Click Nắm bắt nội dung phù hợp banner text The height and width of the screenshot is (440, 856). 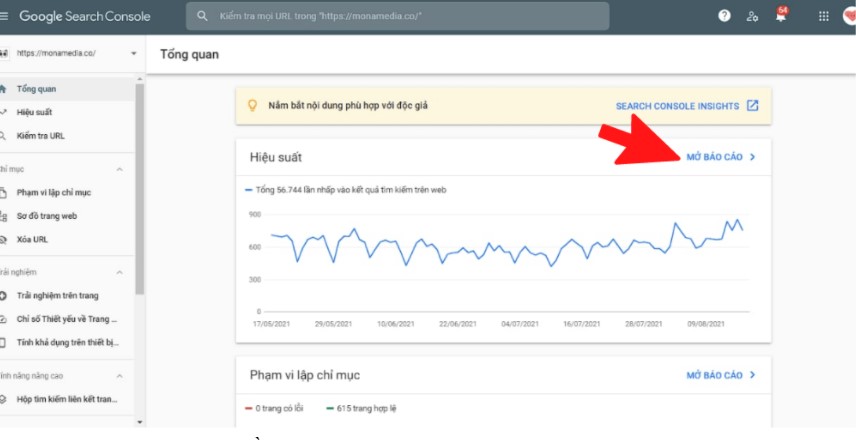click(348, 106)
